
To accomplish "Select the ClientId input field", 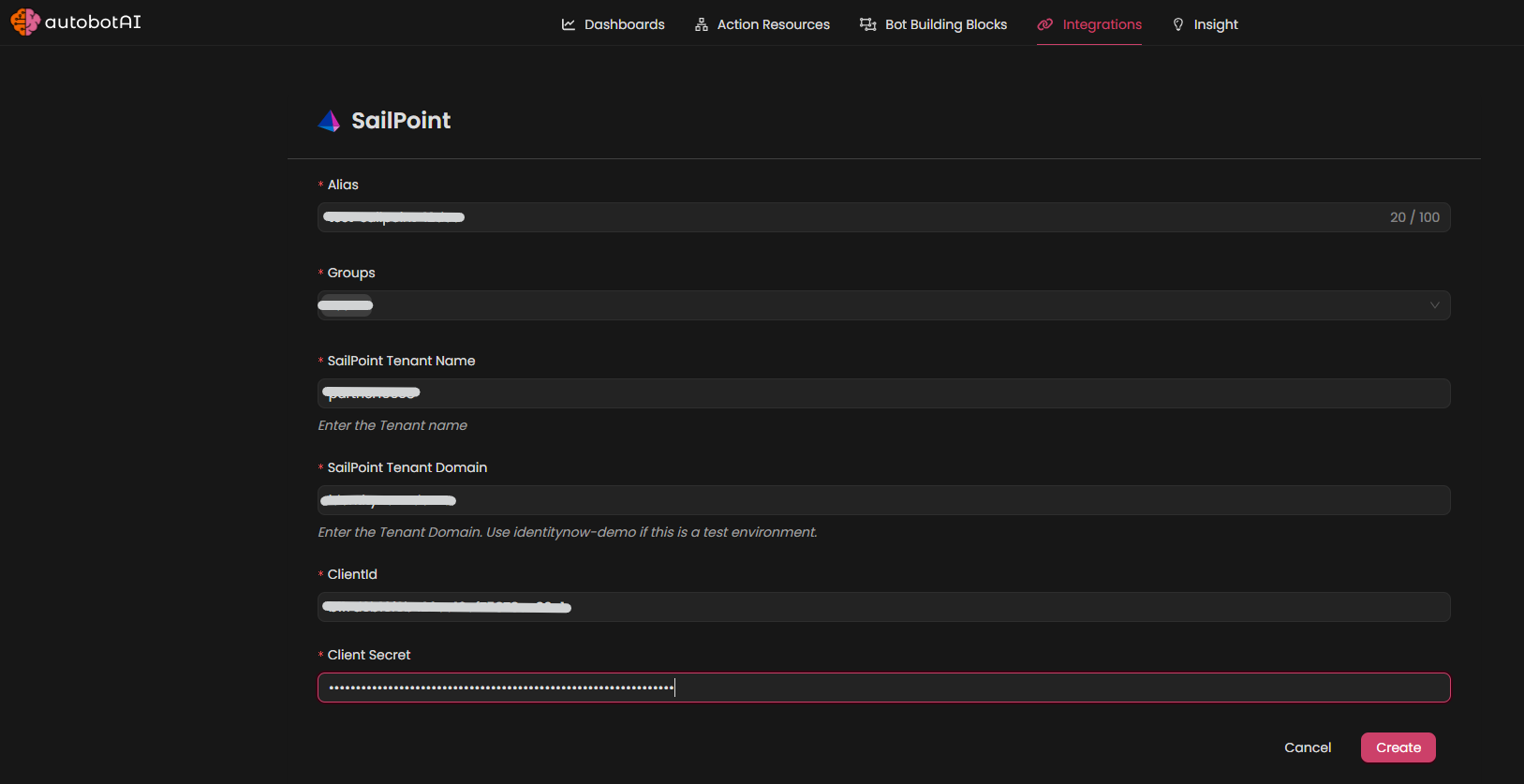I will coord(883,607).
